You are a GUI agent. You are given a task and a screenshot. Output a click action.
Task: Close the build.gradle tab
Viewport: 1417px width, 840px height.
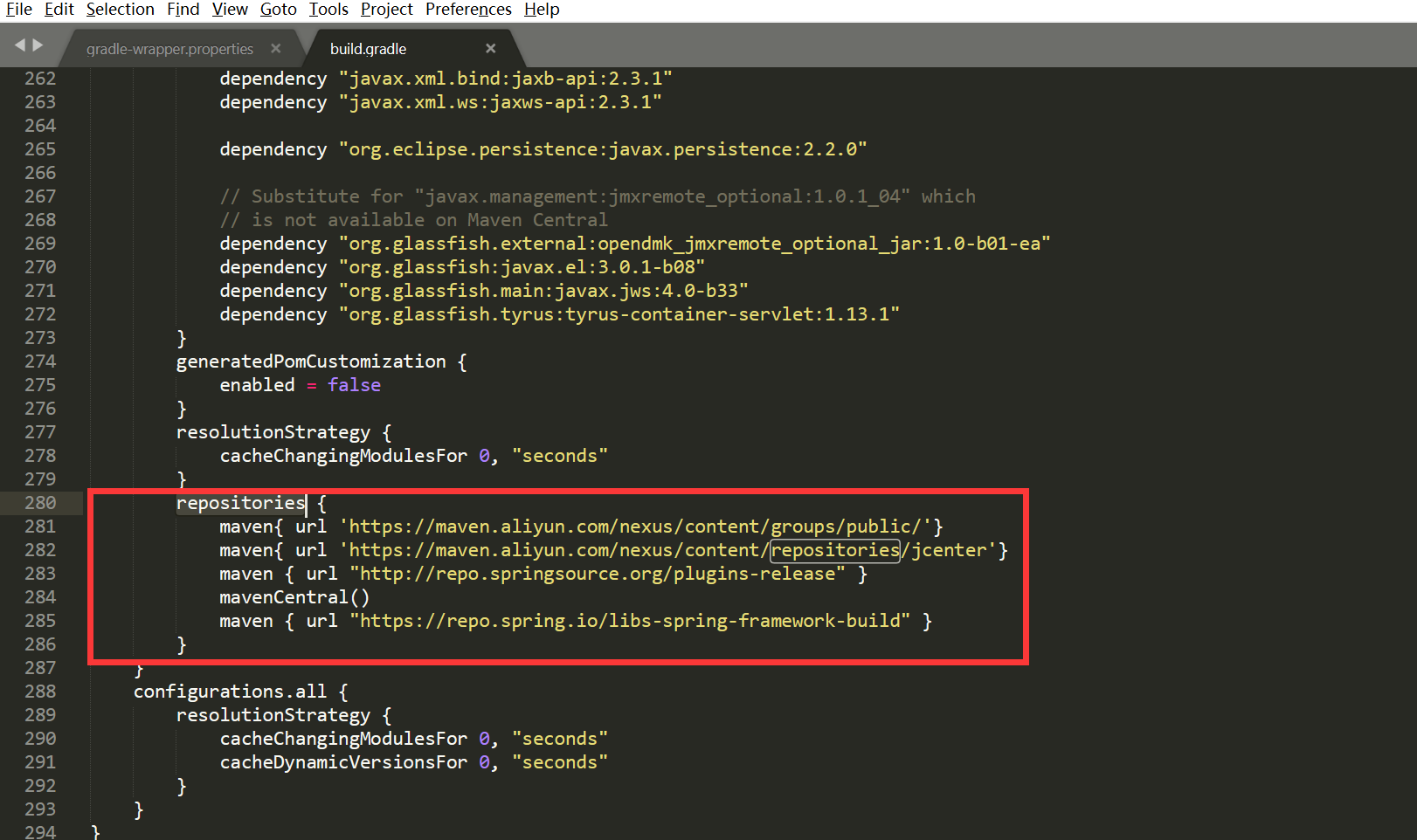coord(490,49)
